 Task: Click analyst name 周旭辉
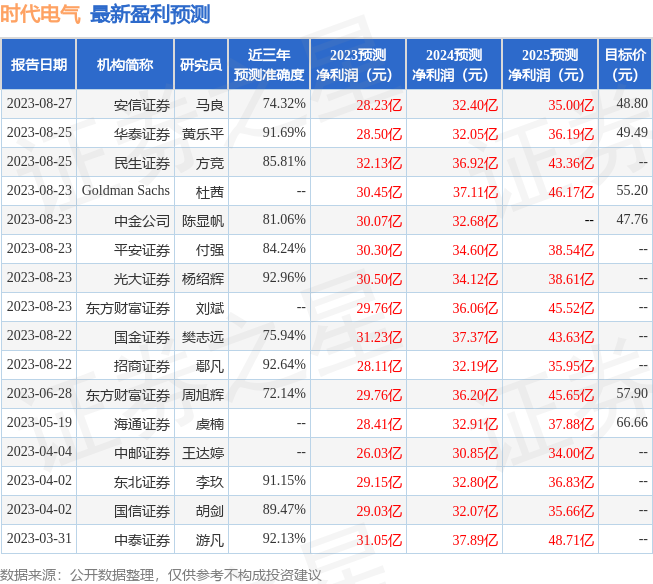(203, 395)
